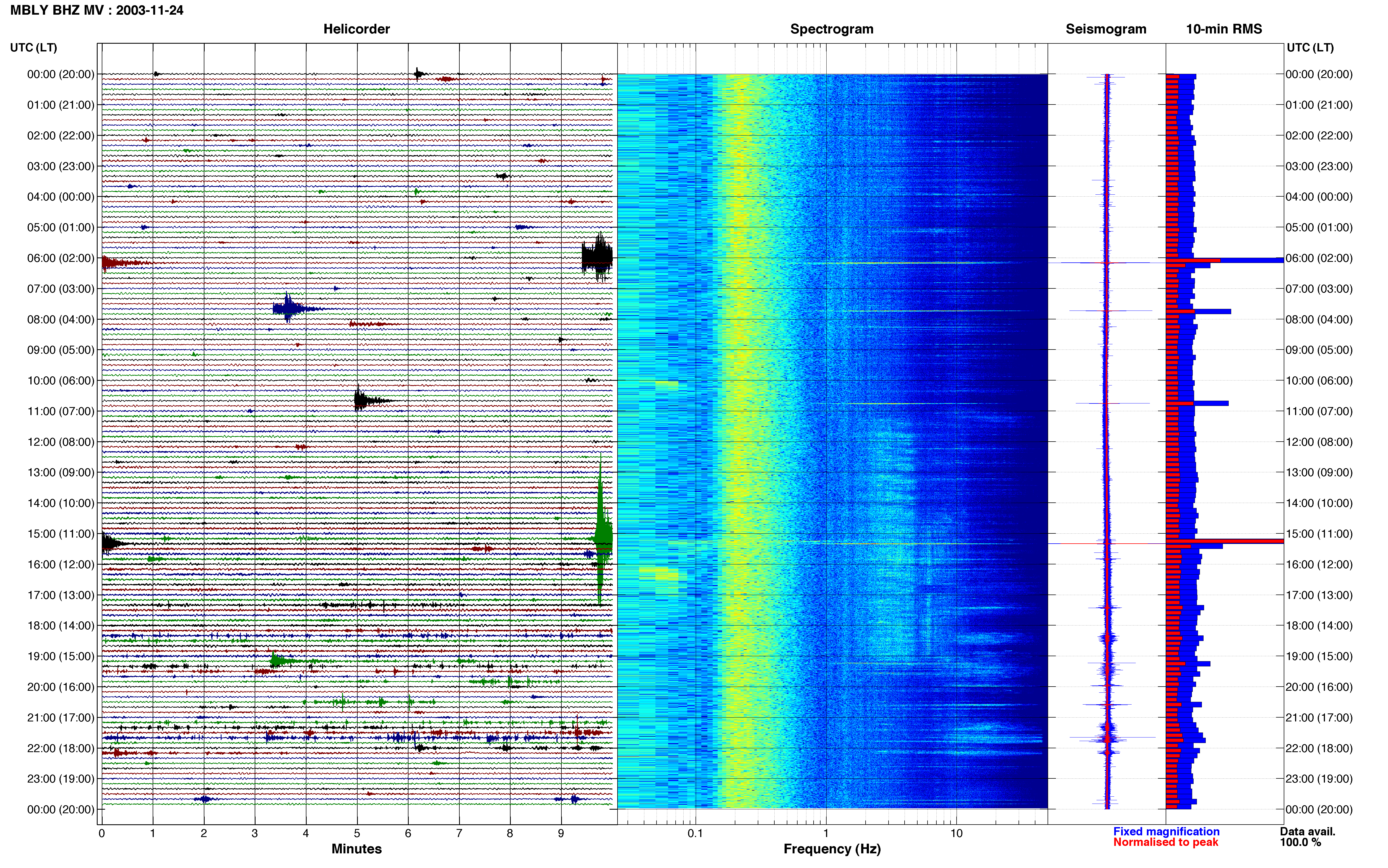The image size is (1388, 868).
Task: Click the '100.0 %' data availability value
Action: [1300, 842]
